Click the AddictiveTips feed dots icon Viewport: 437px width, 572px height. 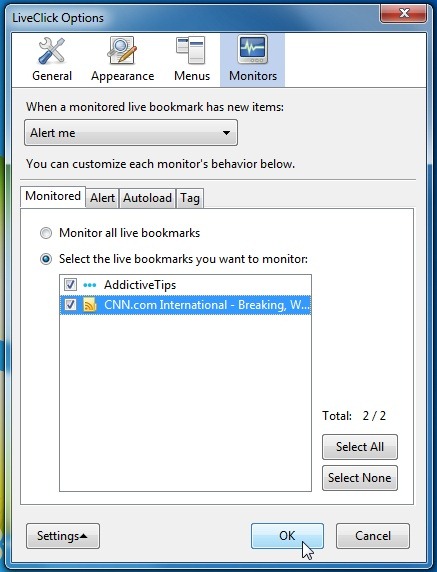(x=90, y=285)
